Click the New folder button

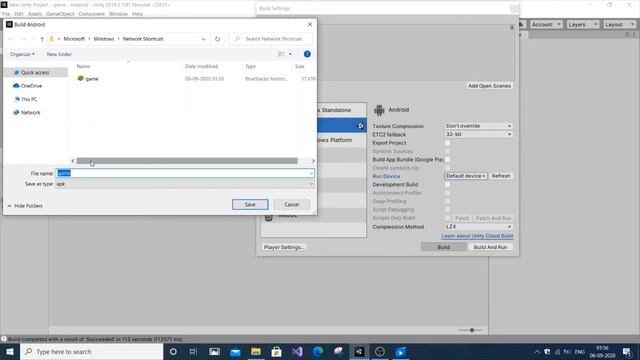pyautogui.click(x=59, y=54)
